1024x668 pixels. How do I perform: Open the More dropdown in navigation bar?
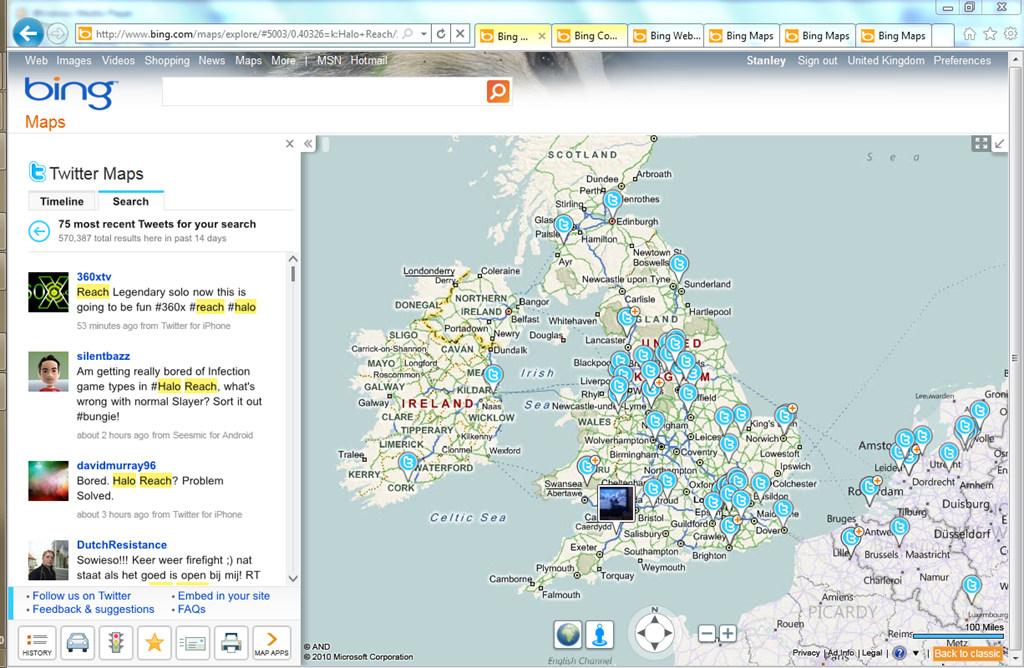tap(286, 61)
